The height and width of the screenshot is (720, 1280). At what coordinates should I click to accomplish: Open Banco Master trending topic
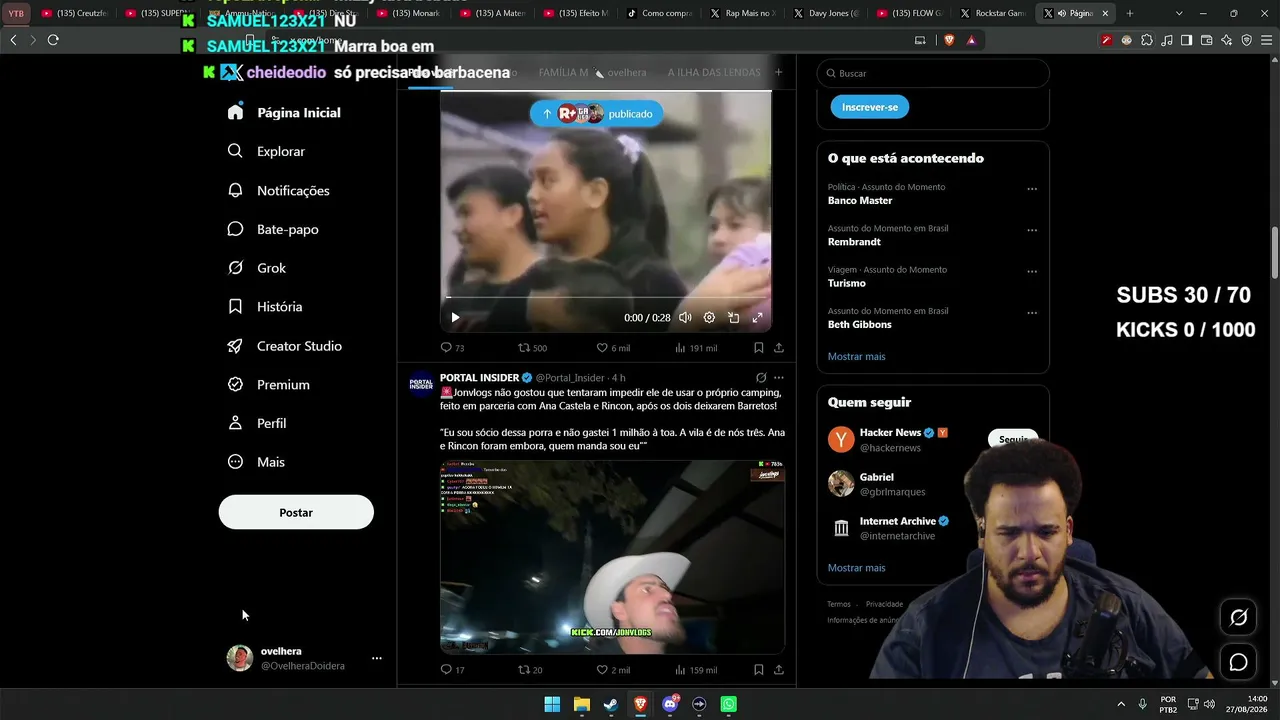coord(860,201)
